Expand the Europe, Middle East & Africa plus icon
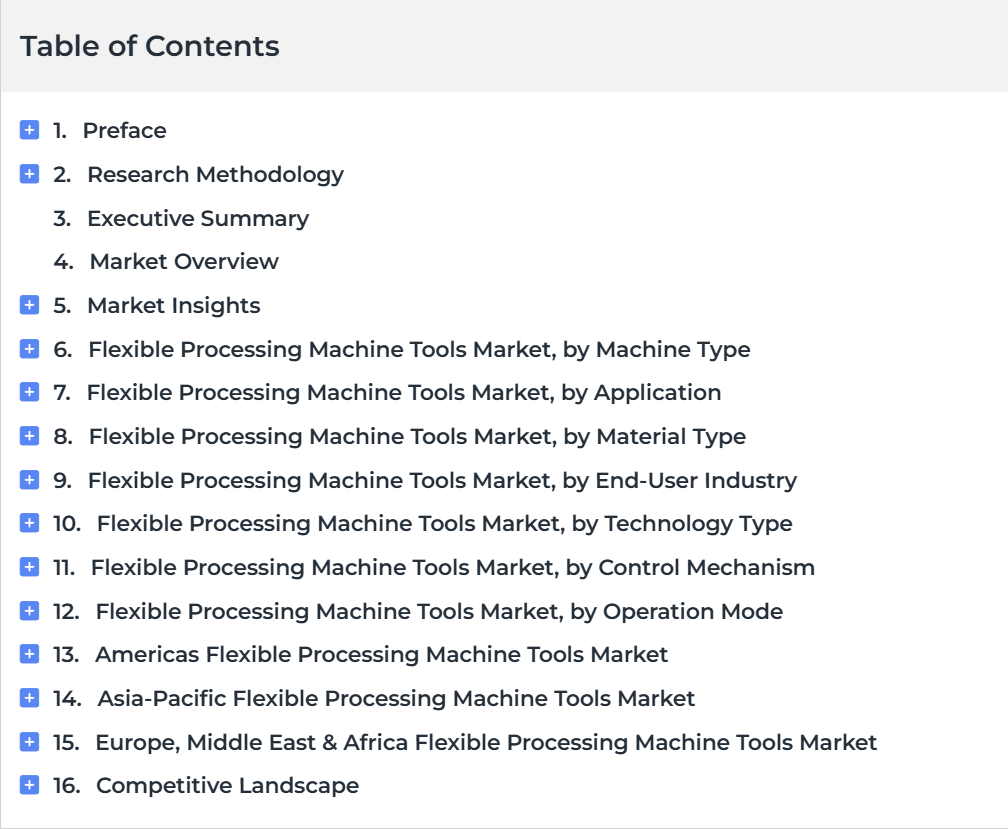The width and height of the screenshot is (1008, 829). click(x=30, y=742)
